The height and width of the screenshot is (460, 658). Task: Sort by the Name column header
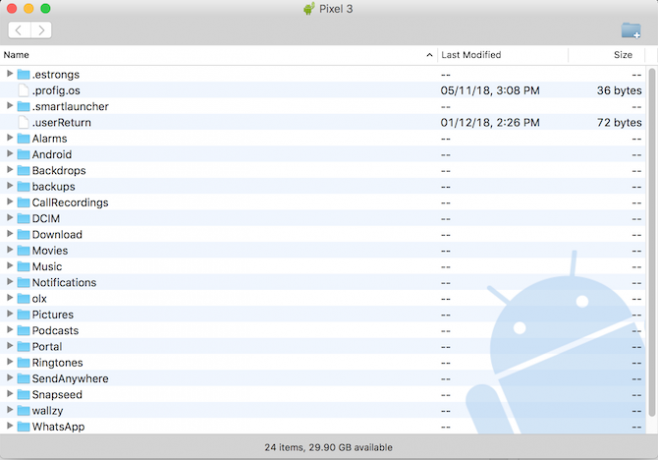(x=218, y=55)
